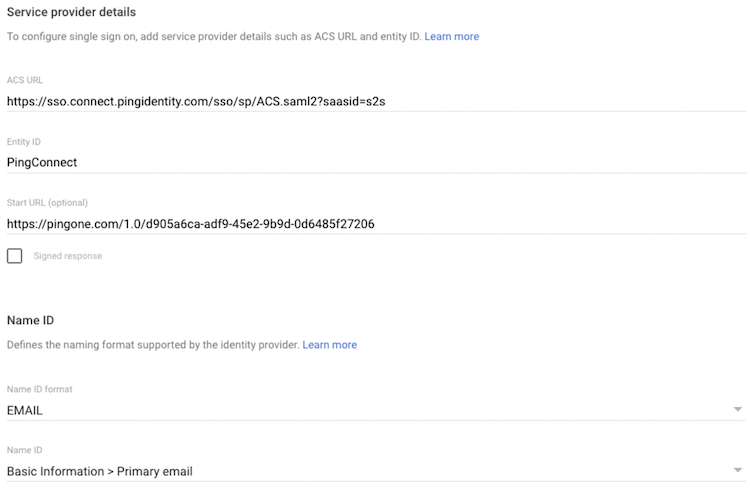This screenshot has height=489, width=750.
Task: Click the Start URL (optional) label
Action: point(46,203)
